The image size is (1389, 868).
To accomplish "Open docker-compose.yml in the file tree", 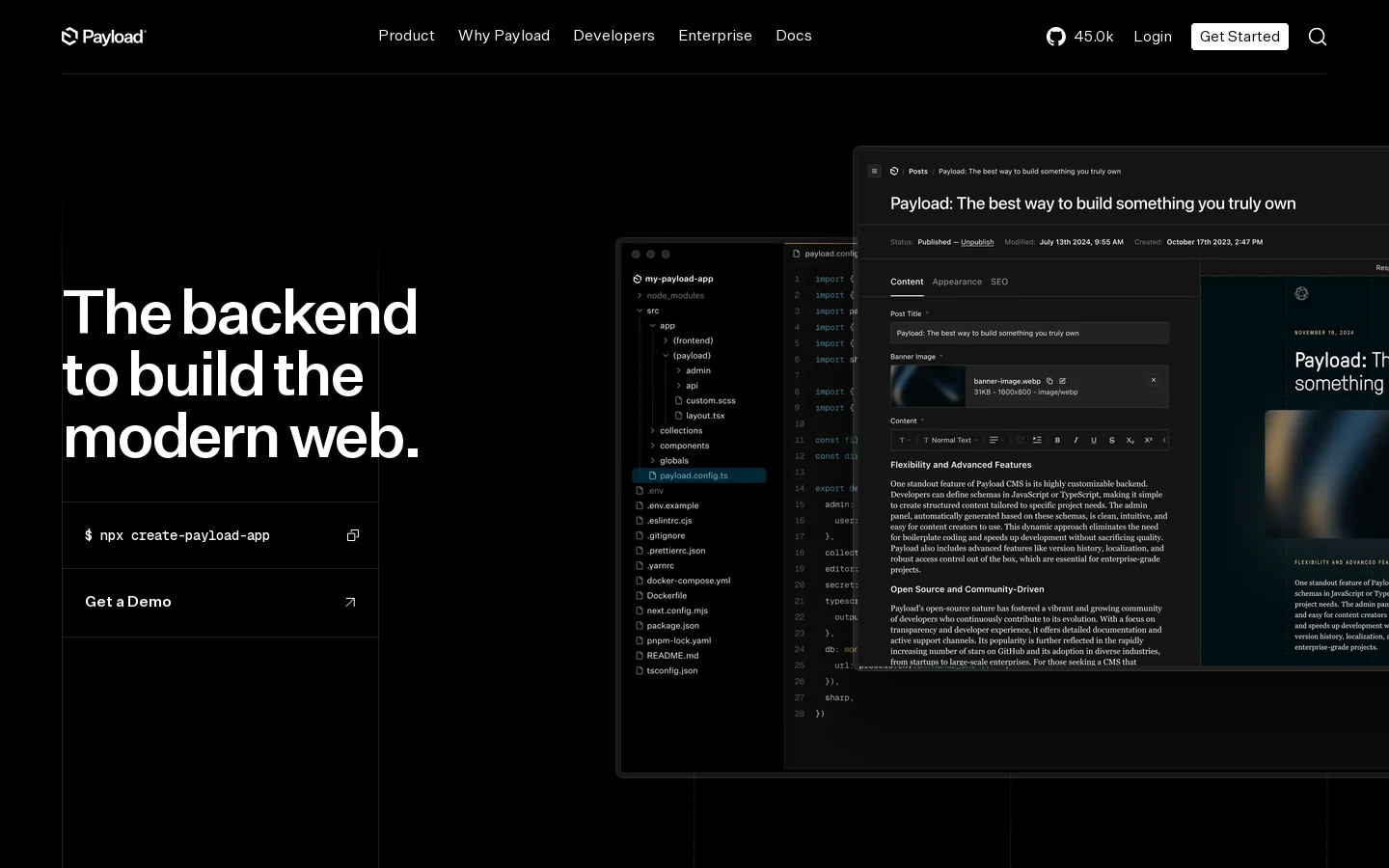I will [683, 581].
